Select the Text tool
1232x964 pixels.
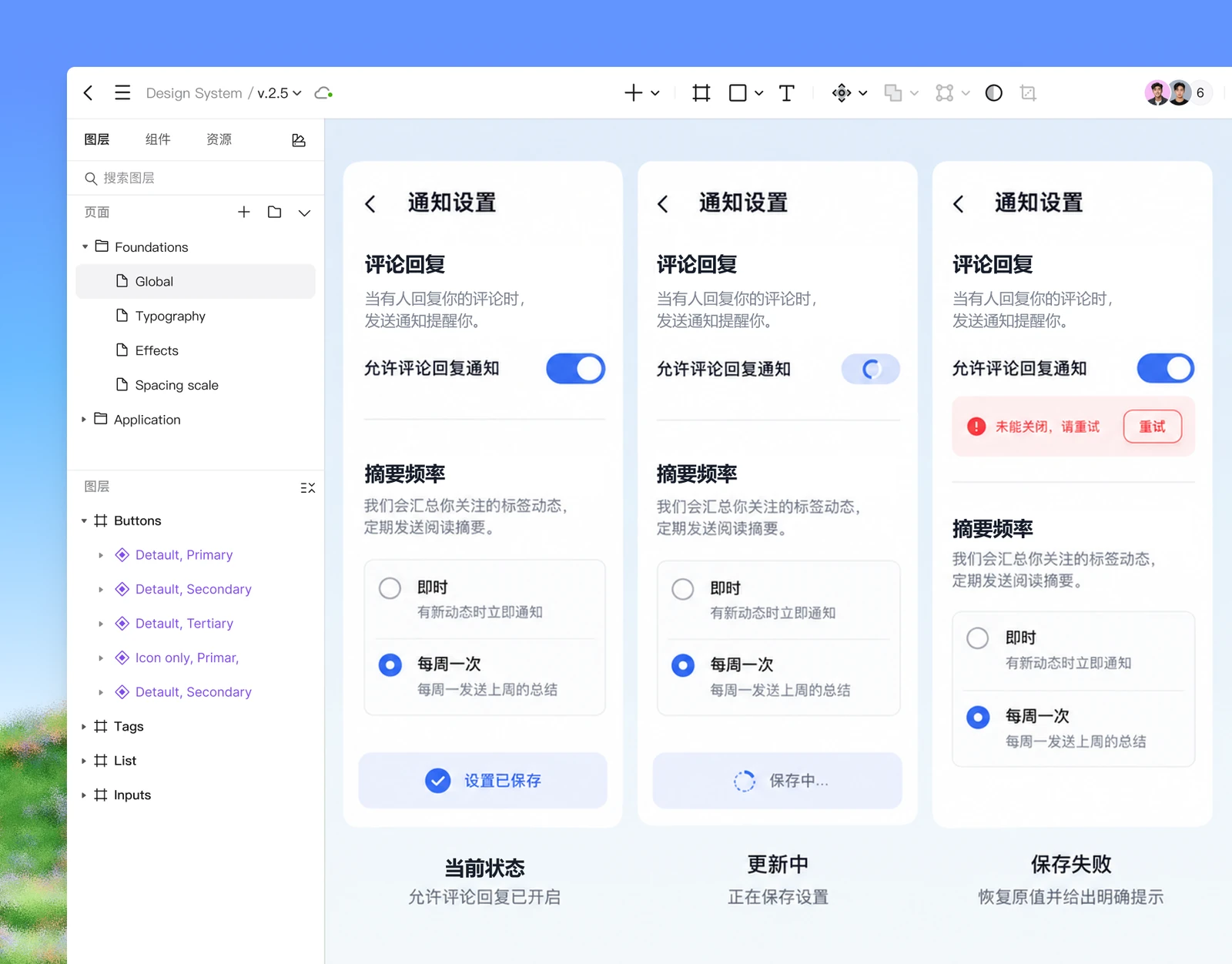(786, 93)
